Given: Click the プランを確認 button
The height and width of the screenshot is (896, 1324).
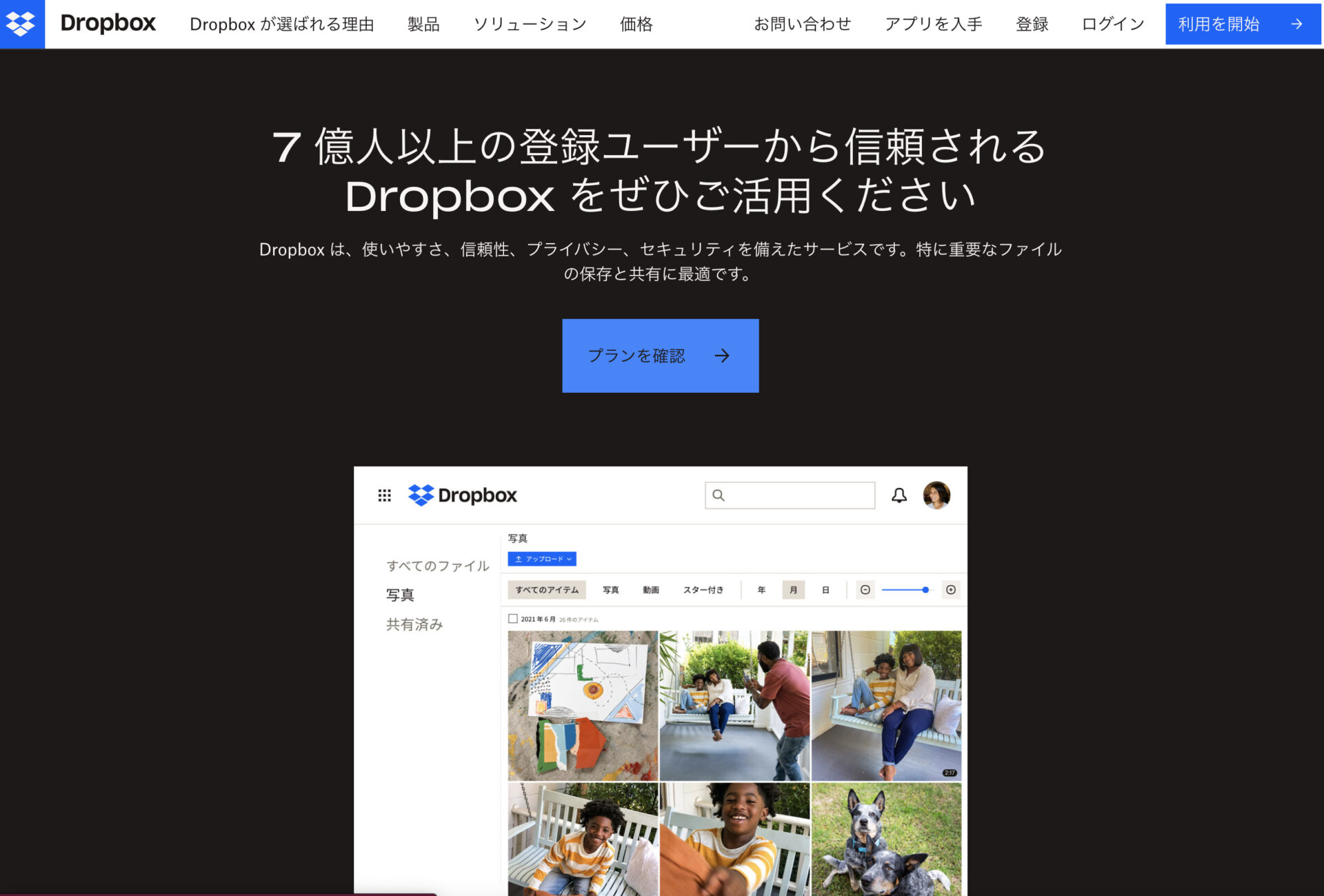Looking at the screenshot, I should click(x=660, y=355).
